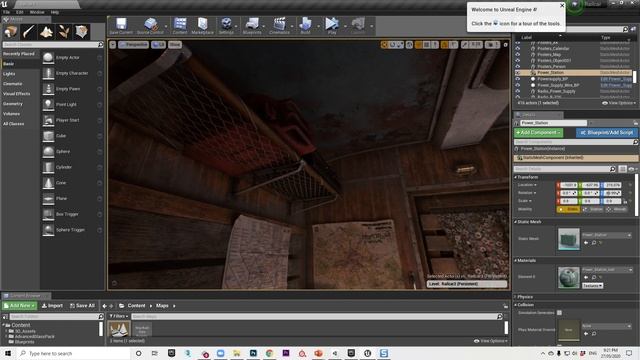Click the Cinematics clapperboard icon
Viewport: 640px width, 360px height.
tap(279, 26)
